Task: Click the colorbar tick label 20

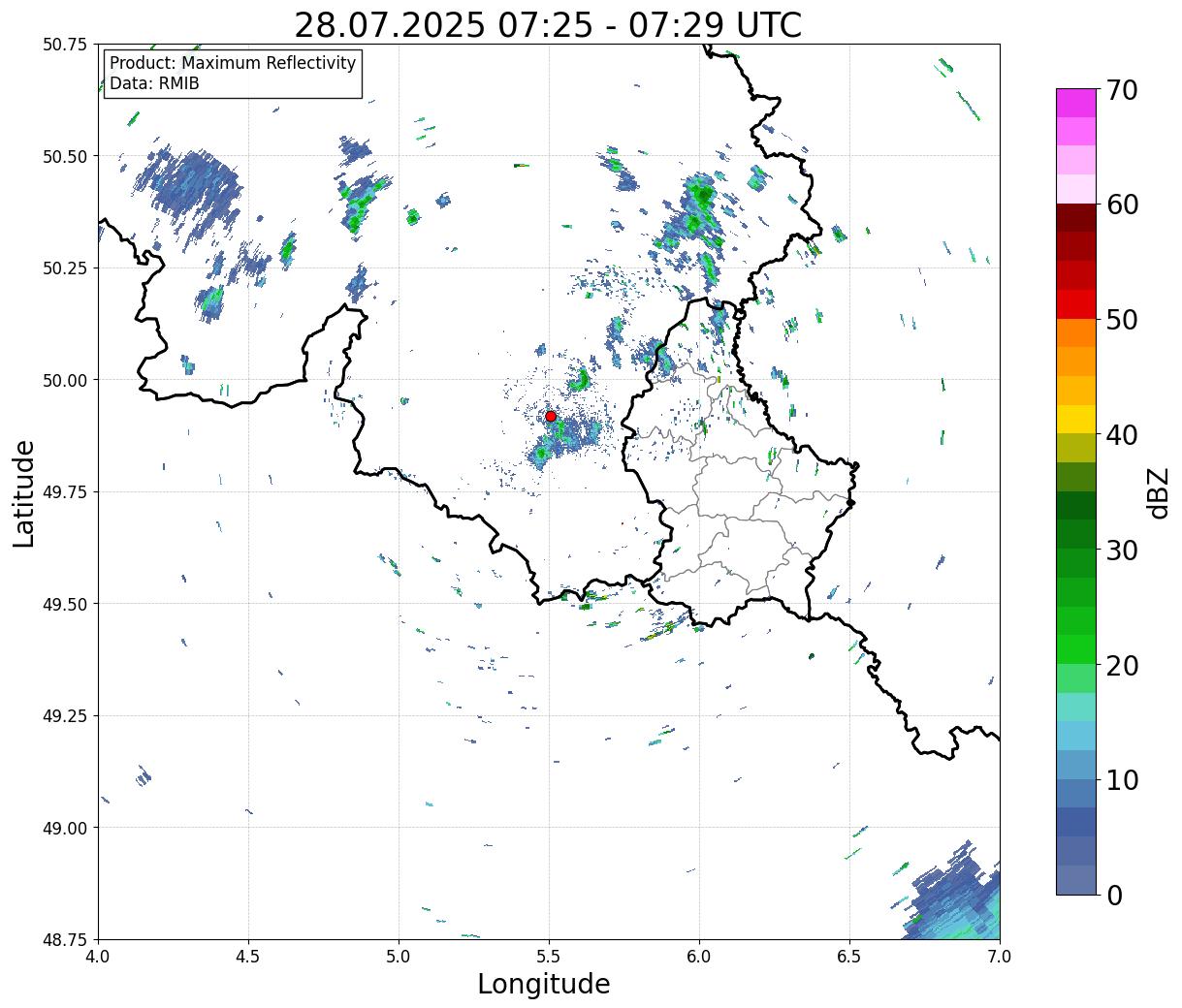Action: (1122, 665)
